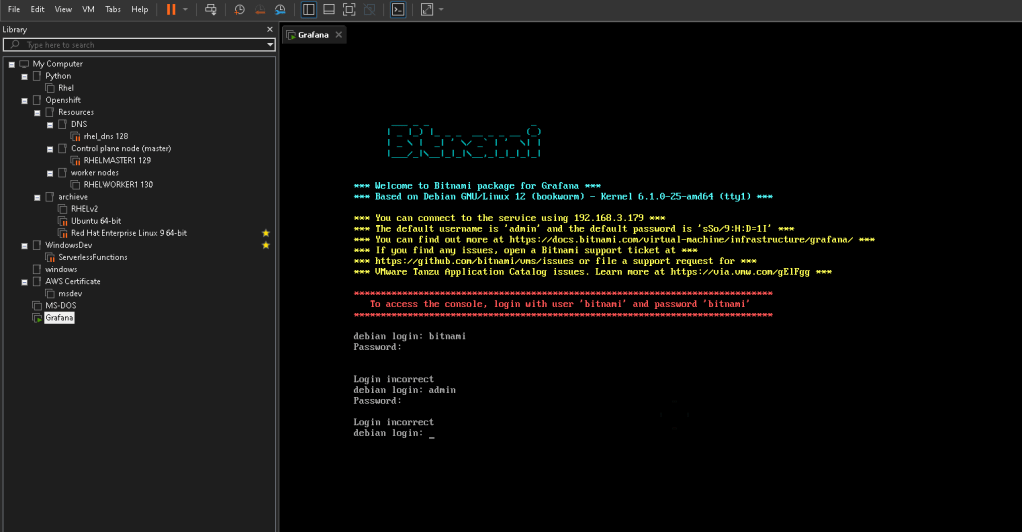The image size is (1022, 532).
Task: Select the Ubuntu 64-bit VM
Action: (x=96, y=221)
